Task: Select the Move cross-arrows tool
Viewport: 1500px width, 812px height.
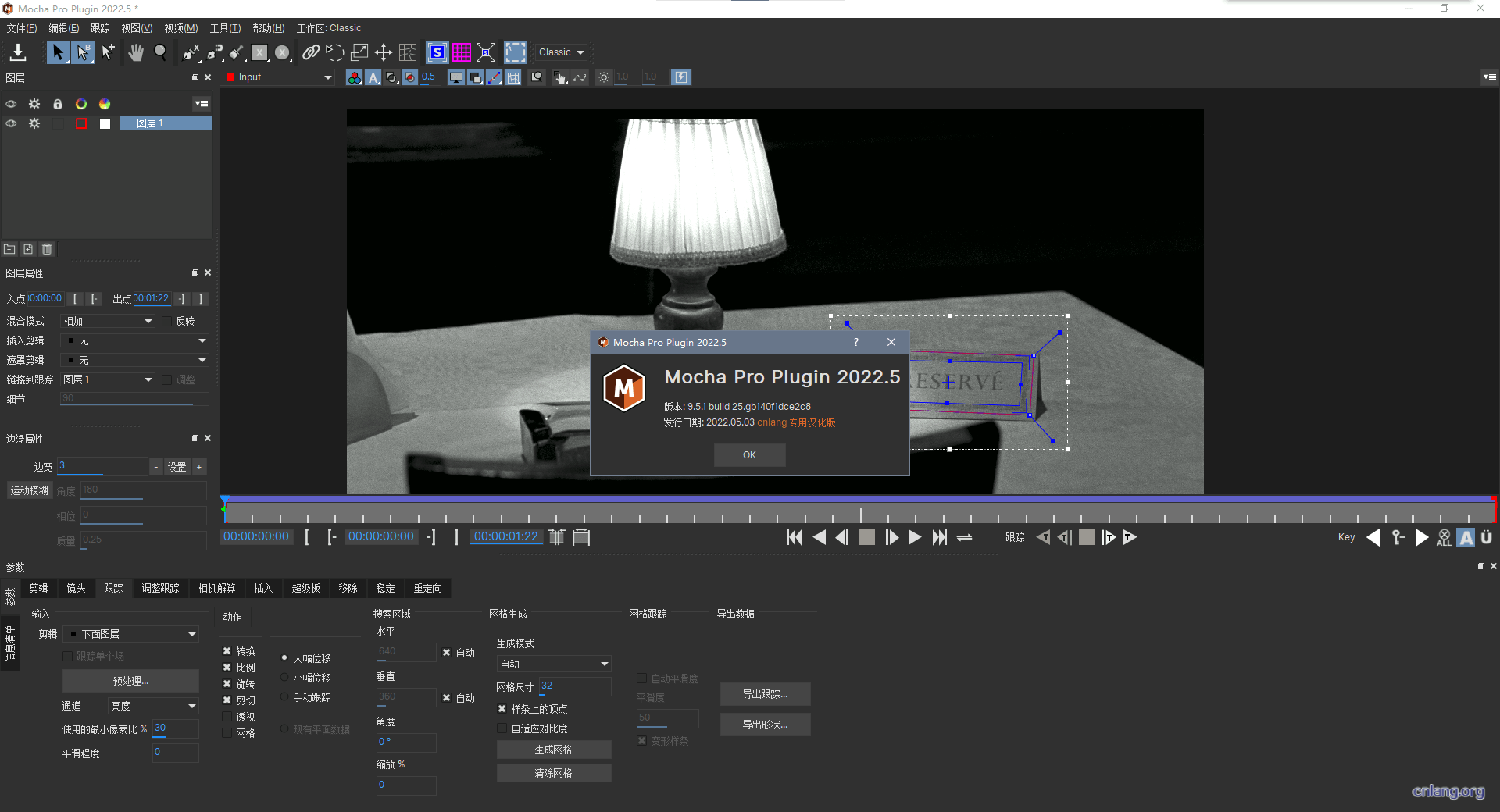Action: (384, 52)
